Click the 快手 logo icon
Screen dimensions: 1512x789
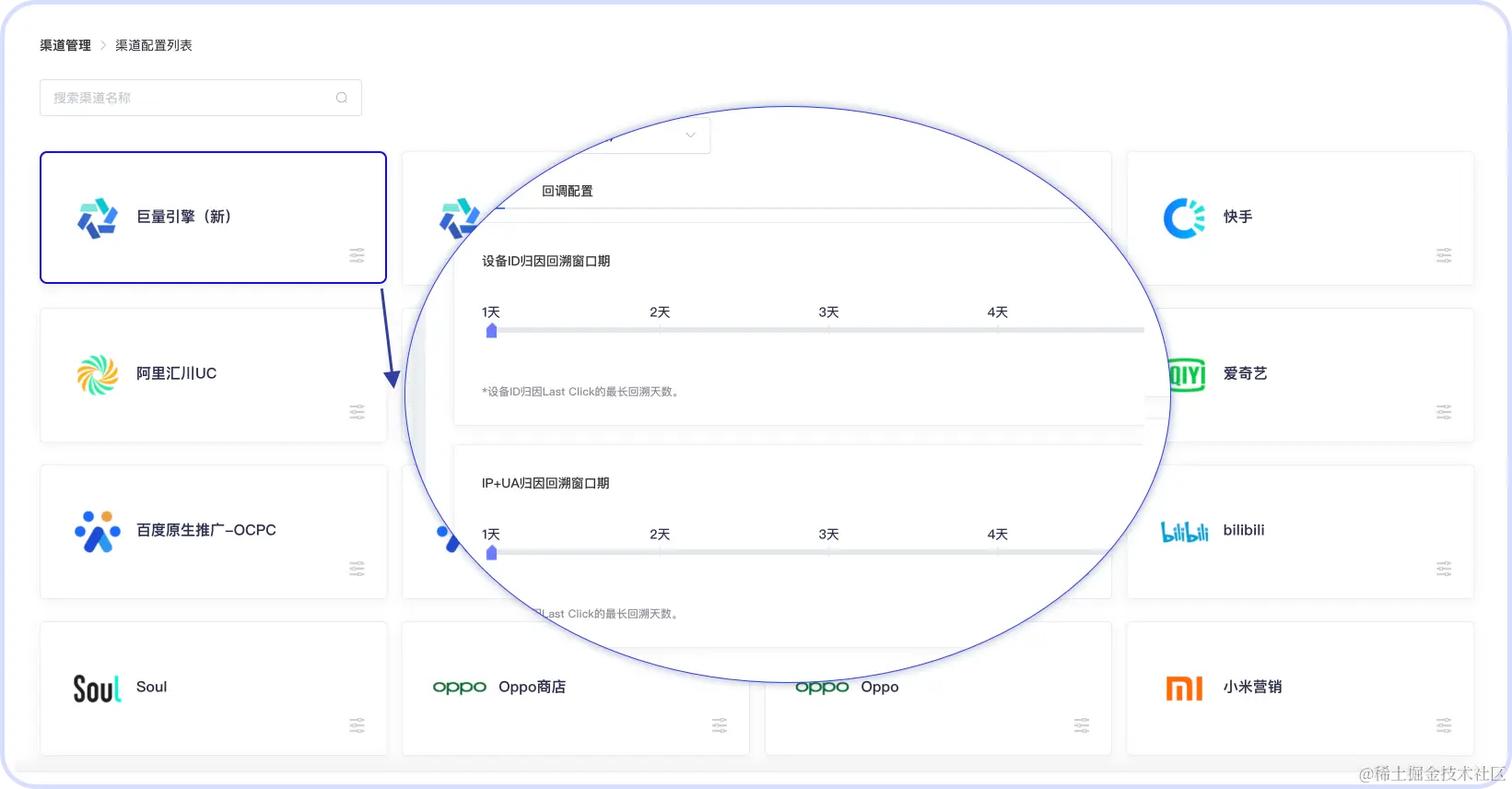[x=1185, y=218]
